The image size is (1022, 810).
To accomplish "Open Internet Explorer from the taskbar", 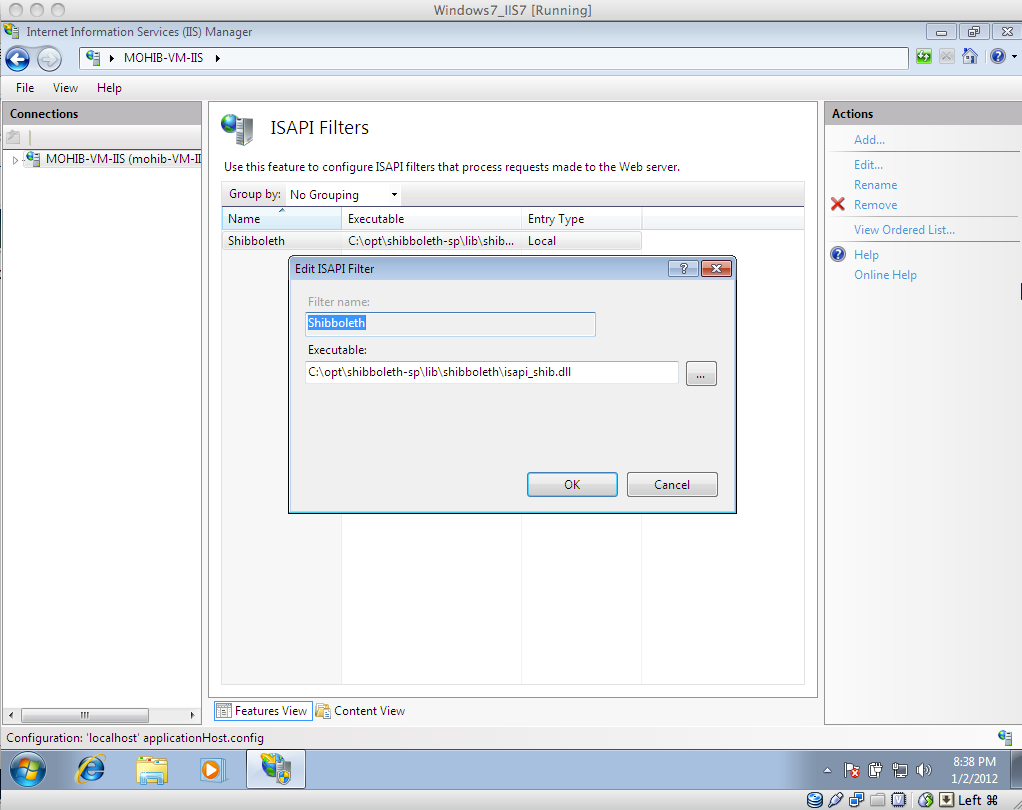I will 91,769.
